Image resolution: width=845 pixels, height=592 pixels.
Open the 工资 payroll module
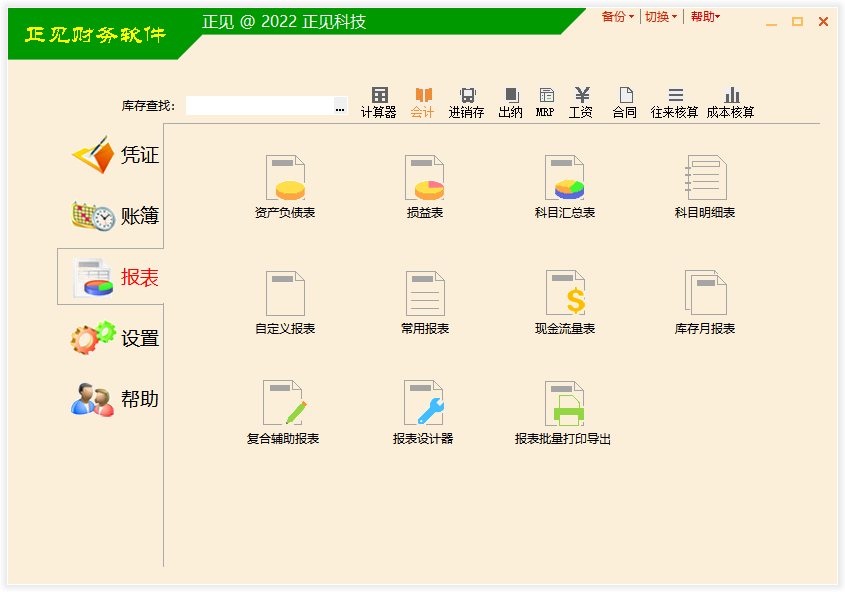click(x=581, y=103)
